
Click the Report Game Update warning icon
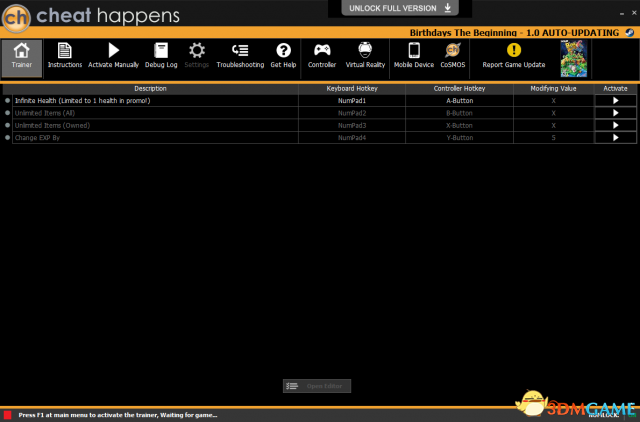(x=514, y=51)
